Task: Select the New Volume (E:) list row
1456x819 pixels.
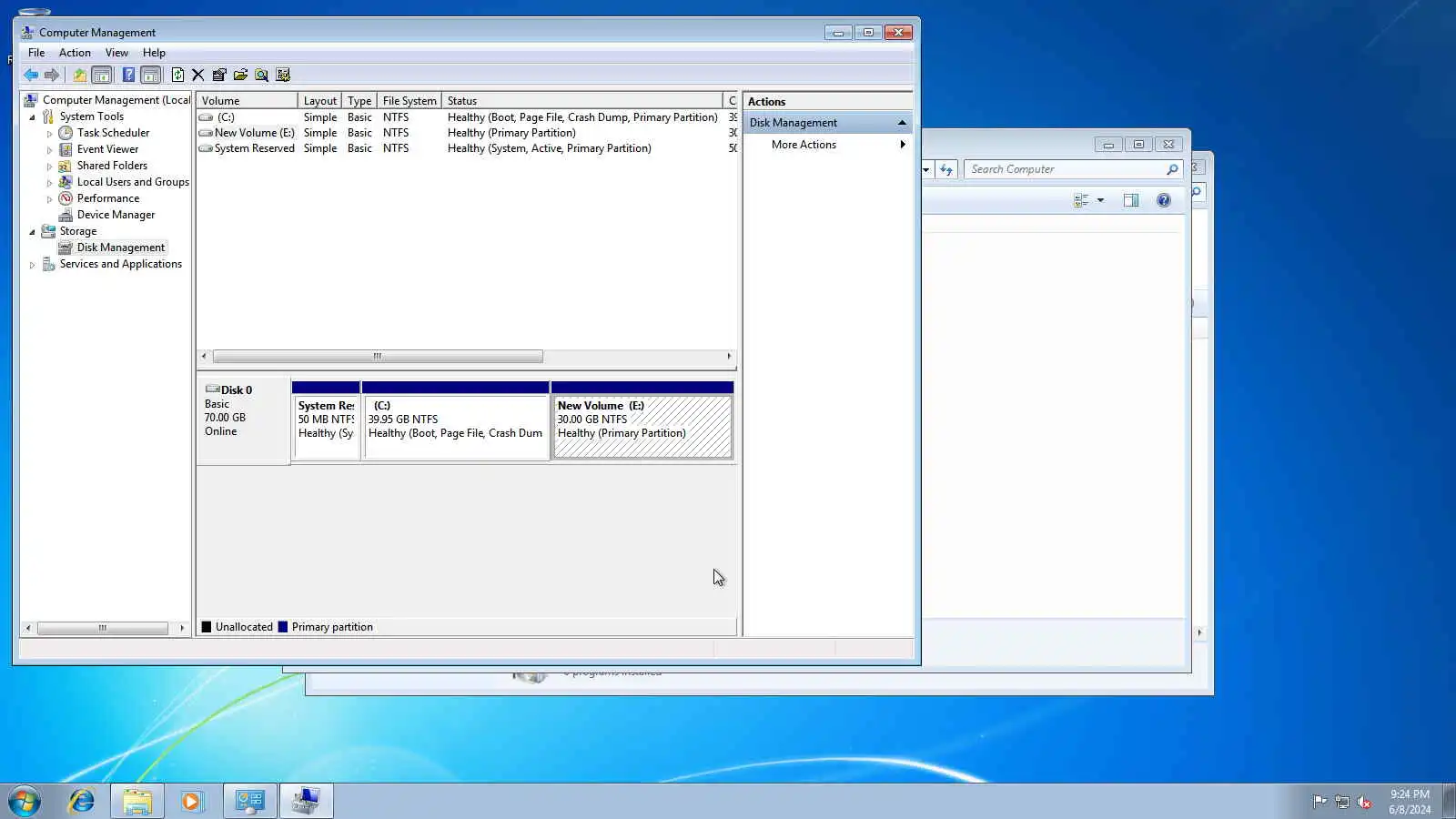Action: click(x=467, y=133)
